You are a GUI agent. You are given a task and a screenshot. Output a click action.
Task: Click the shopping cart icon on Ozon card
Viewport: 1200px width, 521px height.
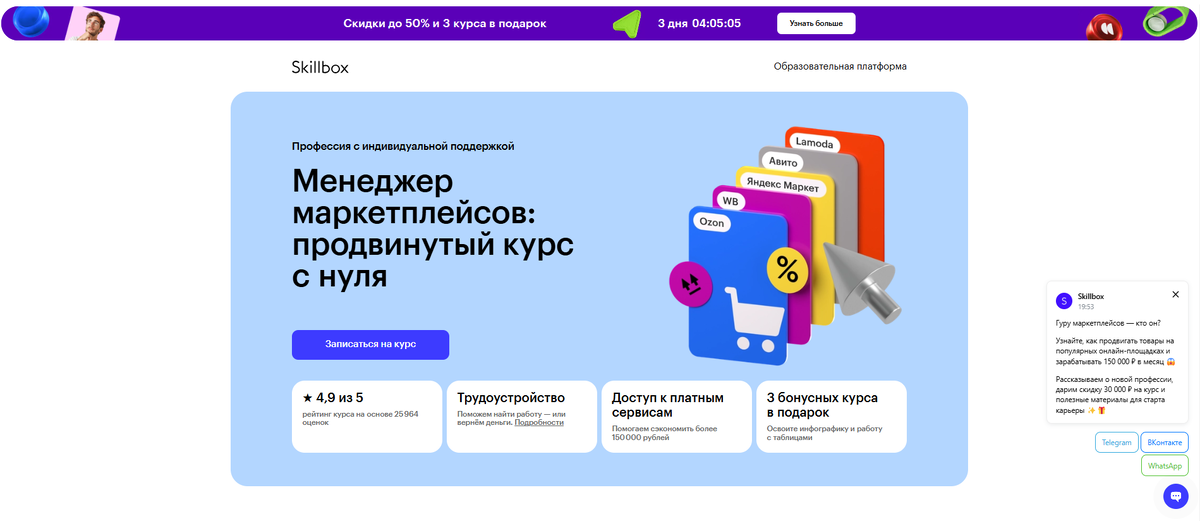[755, 319]
